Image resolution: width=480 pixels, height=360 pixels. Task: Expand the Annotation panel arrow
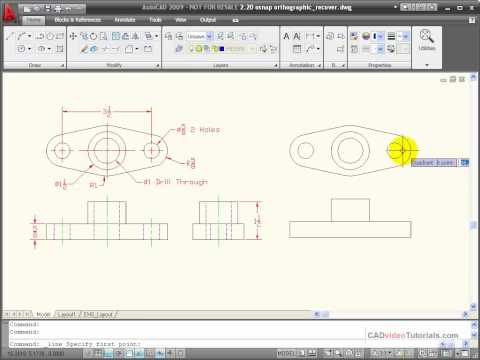(x=319, y=66)
